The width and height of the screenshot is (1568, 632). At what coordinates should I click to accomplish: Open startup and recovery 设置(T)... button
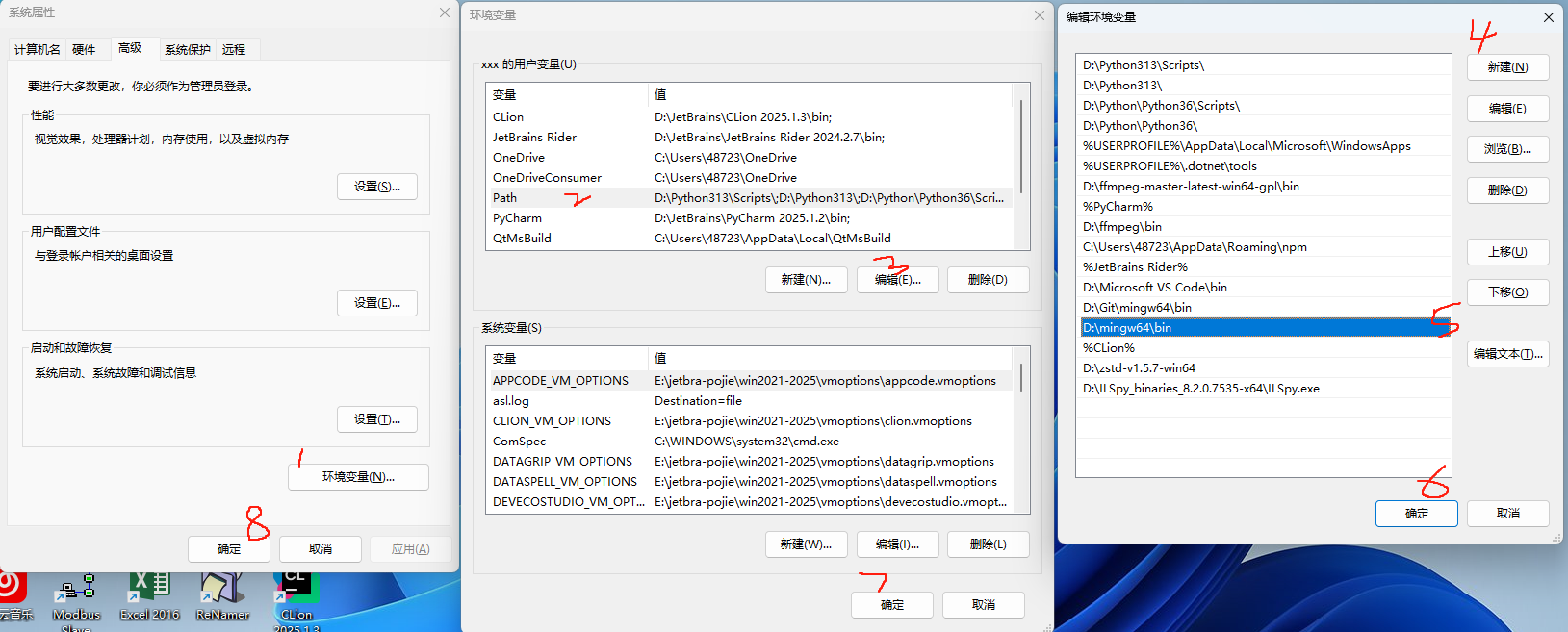377,419
